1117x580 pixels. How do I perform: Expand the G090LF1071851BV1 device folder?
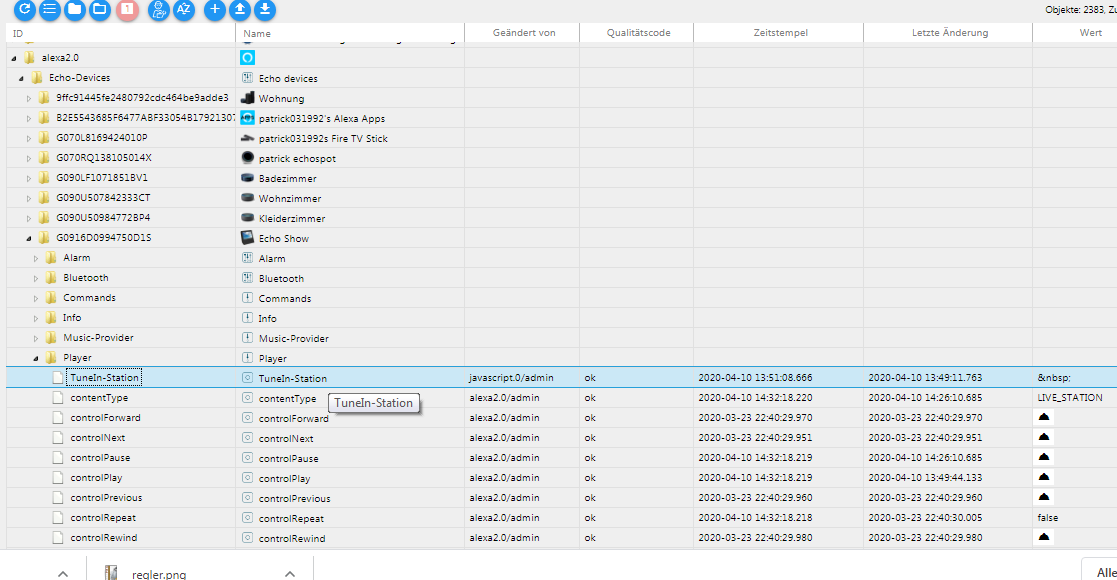pyautogui.click(x=28, y=178)
